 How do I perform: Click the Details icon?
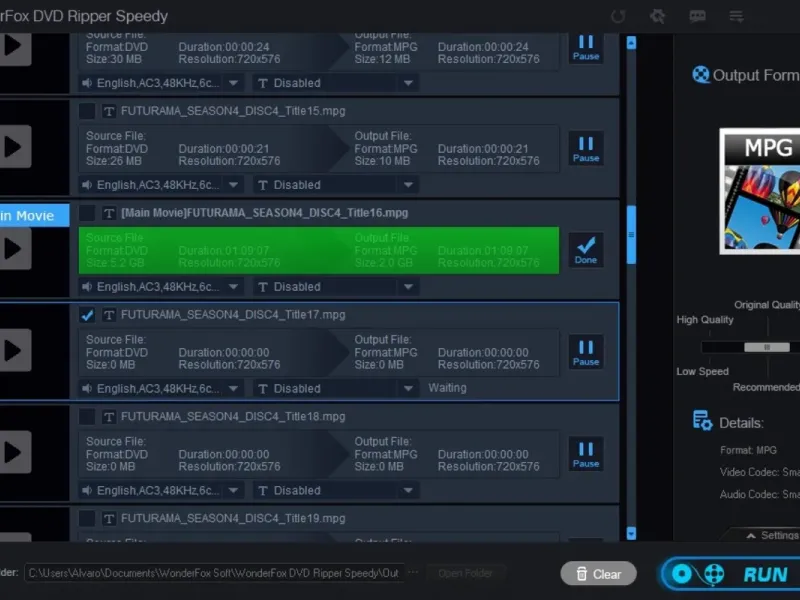click(x=703, y=421)
